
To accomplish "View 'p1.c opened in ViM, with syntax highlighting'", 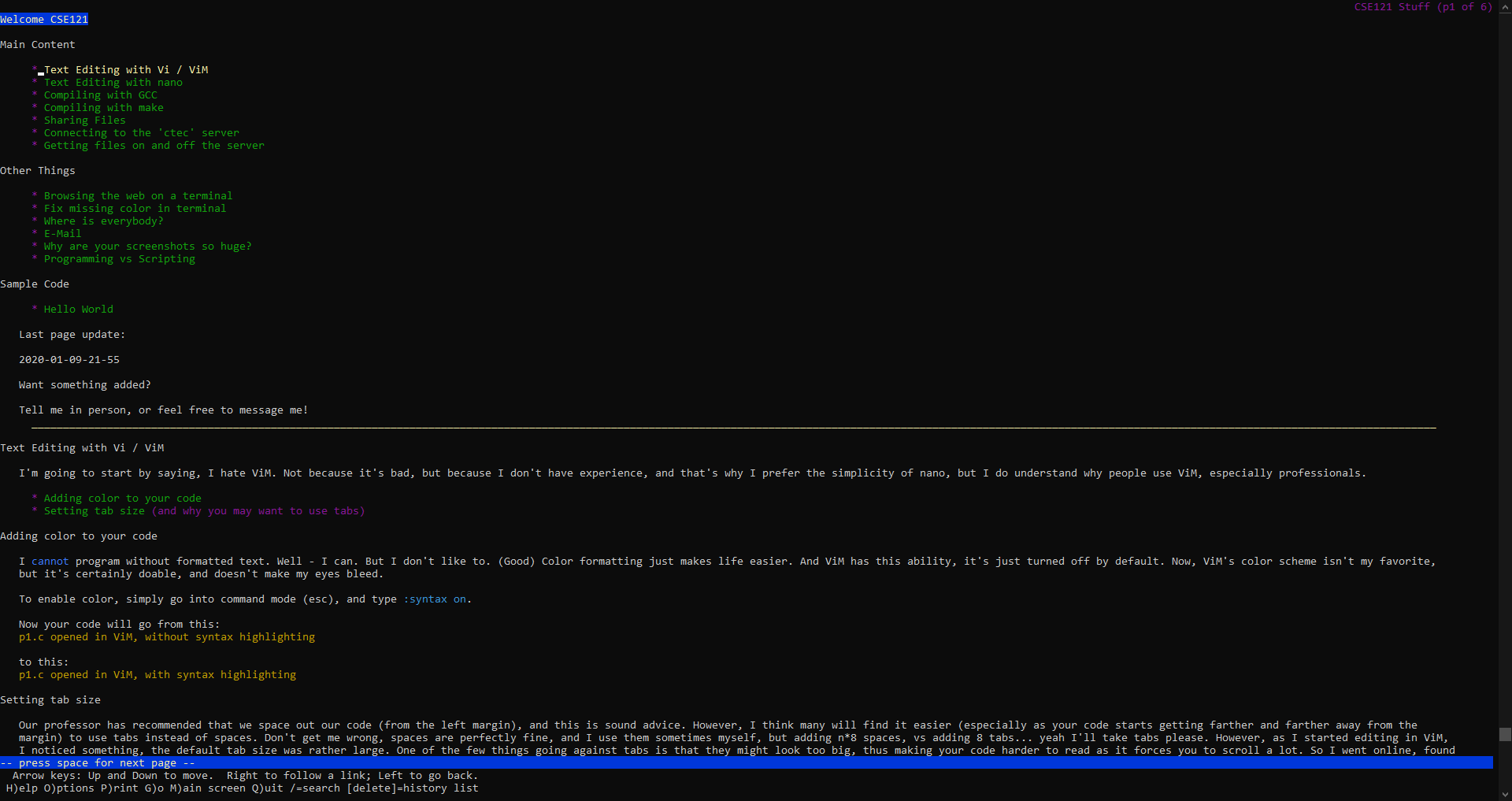I will pyautogui.click(x=157, y=675).
